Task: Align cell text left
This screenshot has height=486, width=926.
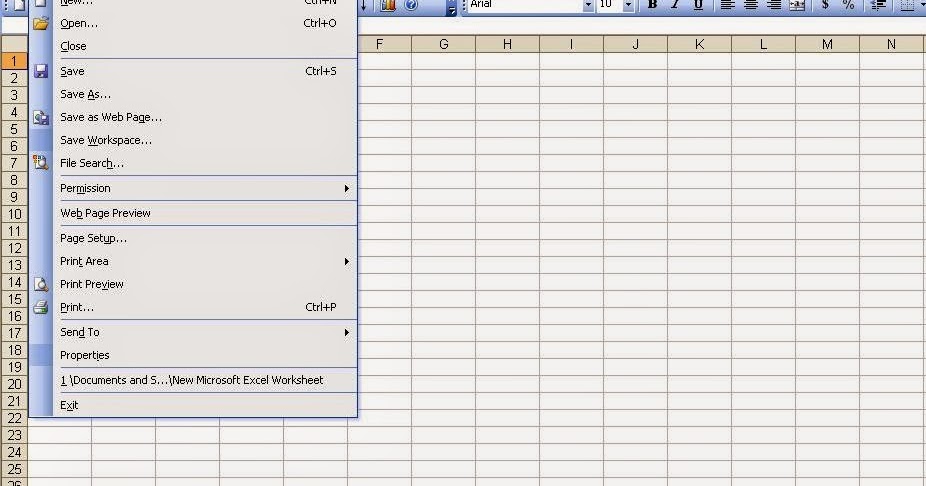Action: (x=728, y=5)
